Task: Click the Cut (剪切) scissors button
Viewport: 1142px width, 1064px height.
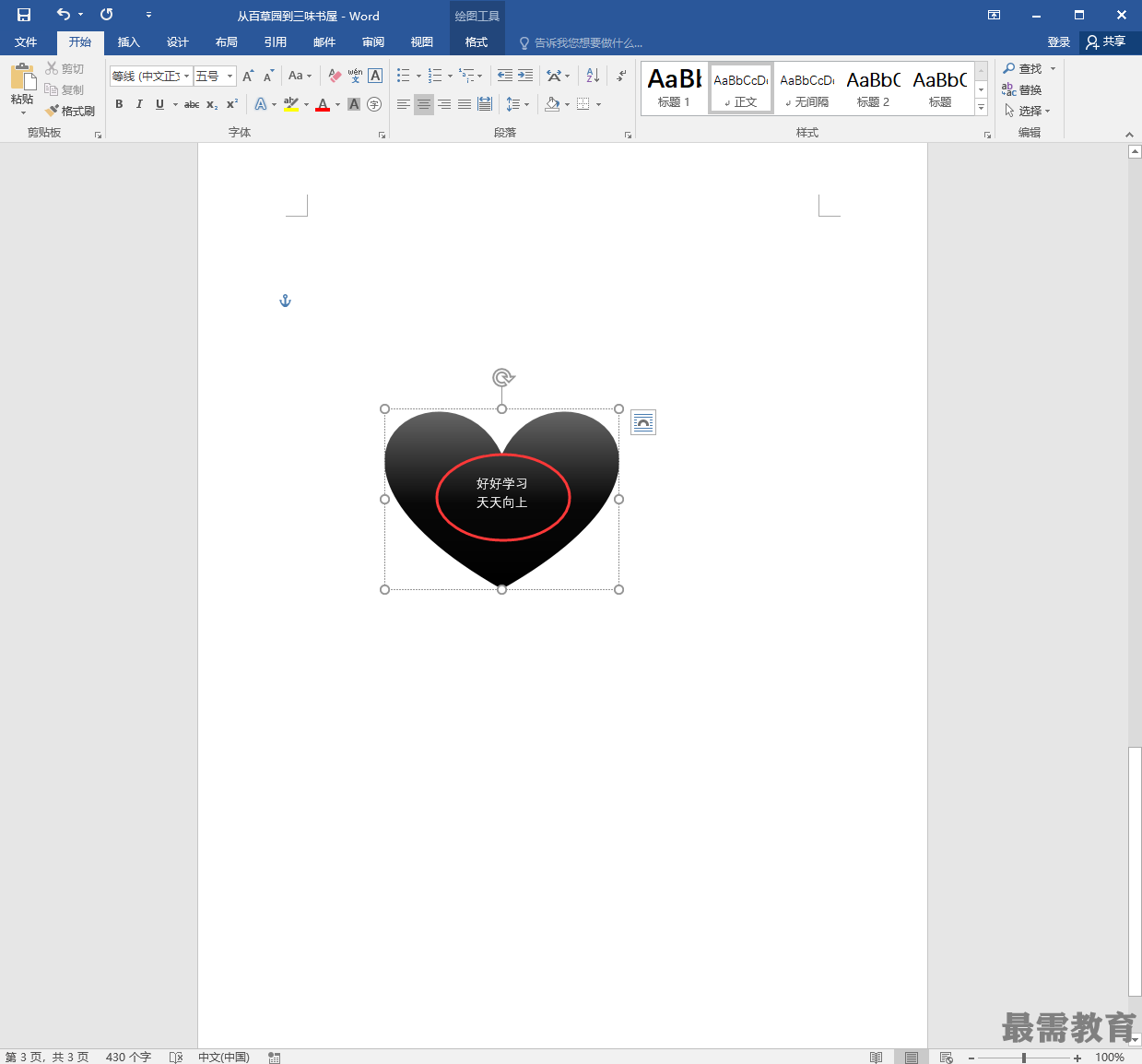Action: coord(65,69)
